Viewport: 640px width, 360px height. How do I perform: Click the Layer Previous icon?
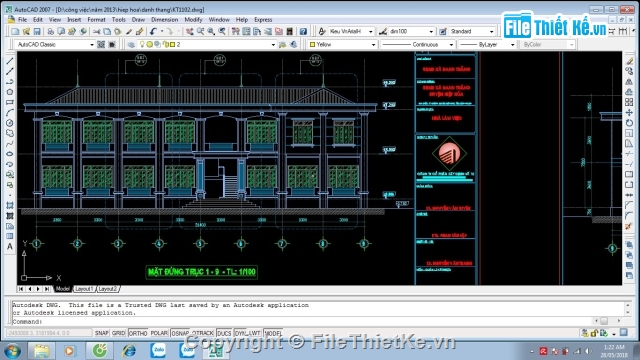click(293, 44)
